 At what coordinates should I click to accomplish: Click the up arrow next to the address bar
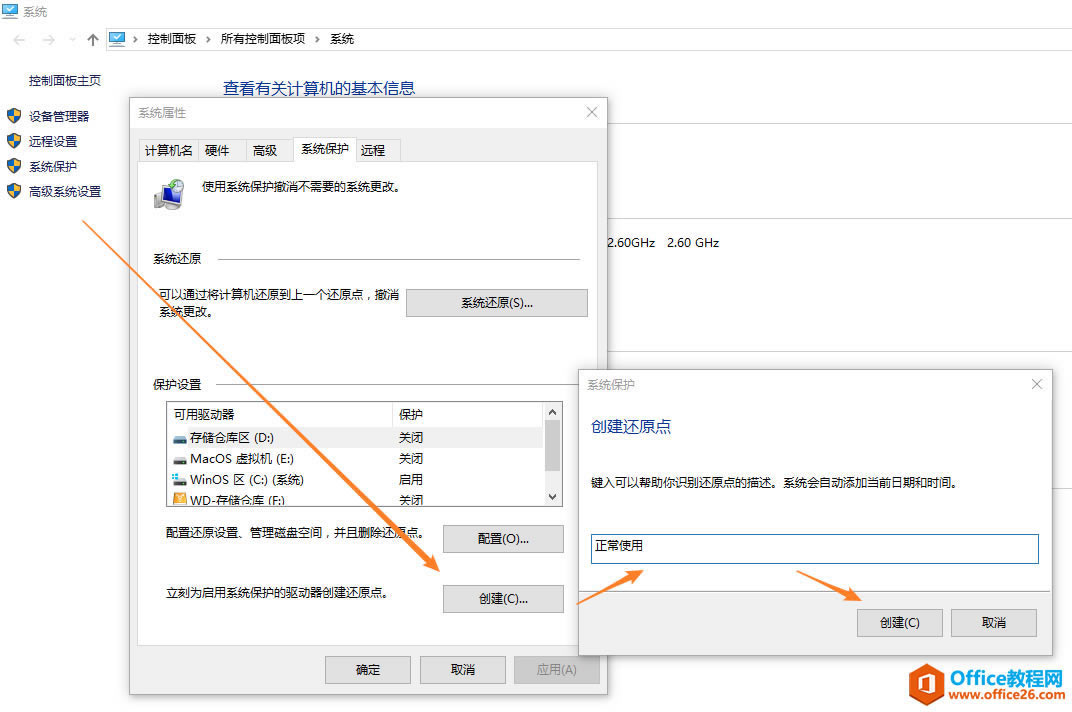(x=92, y=38)
